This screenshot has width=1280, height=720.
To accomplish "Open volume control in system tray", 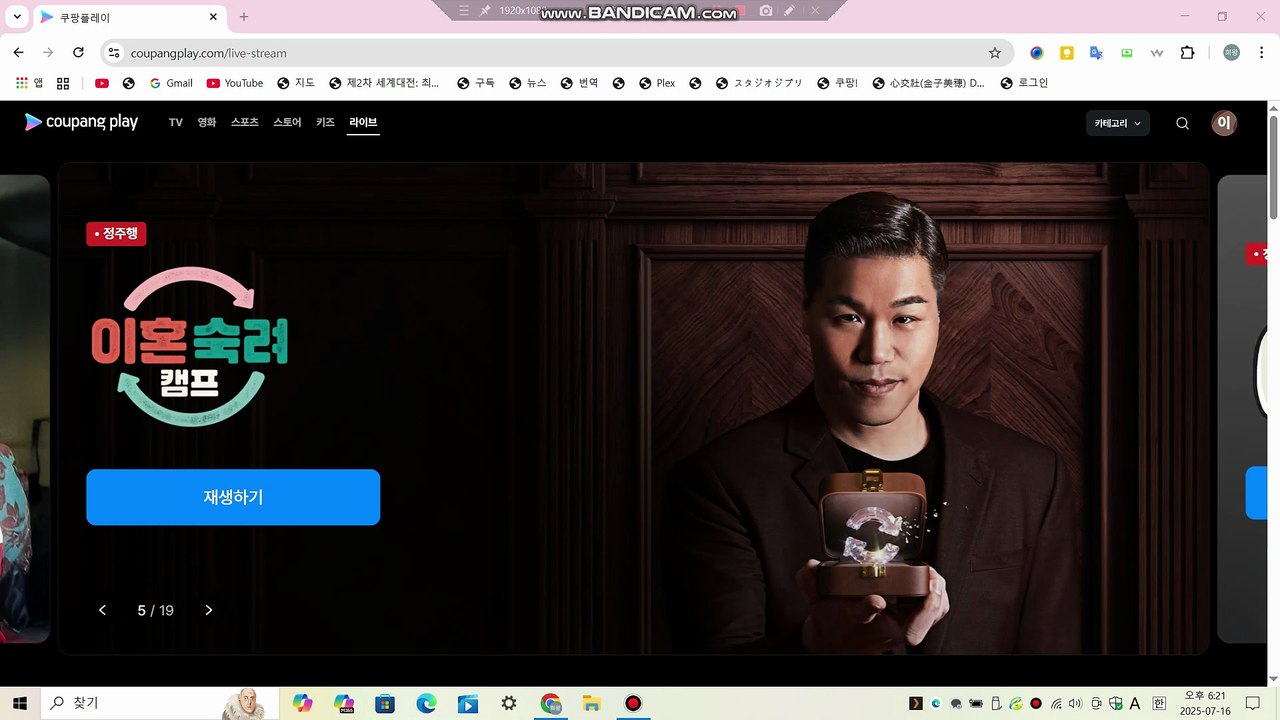I will pyautogui.click(x=1075, y=703).
